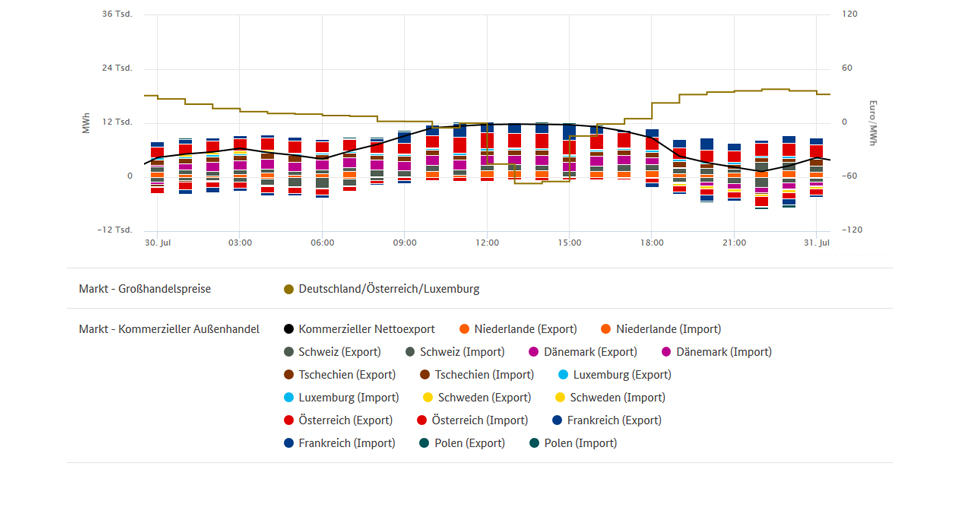Click the MWh left axis title
960x517 pixels.
pos(86,123)
